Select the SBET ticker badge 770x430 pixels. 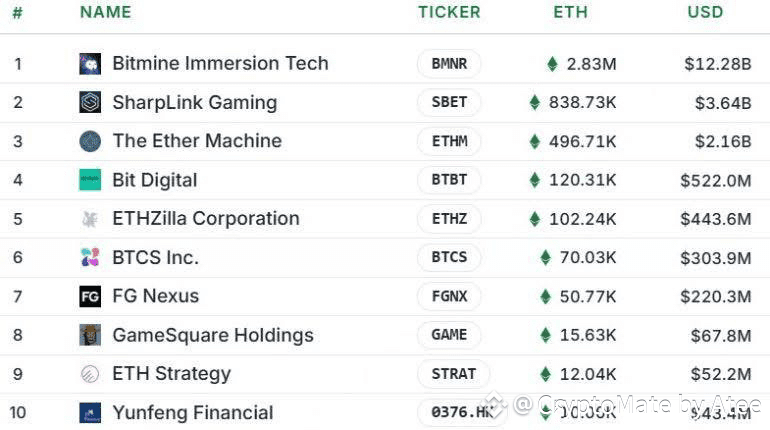449,102
